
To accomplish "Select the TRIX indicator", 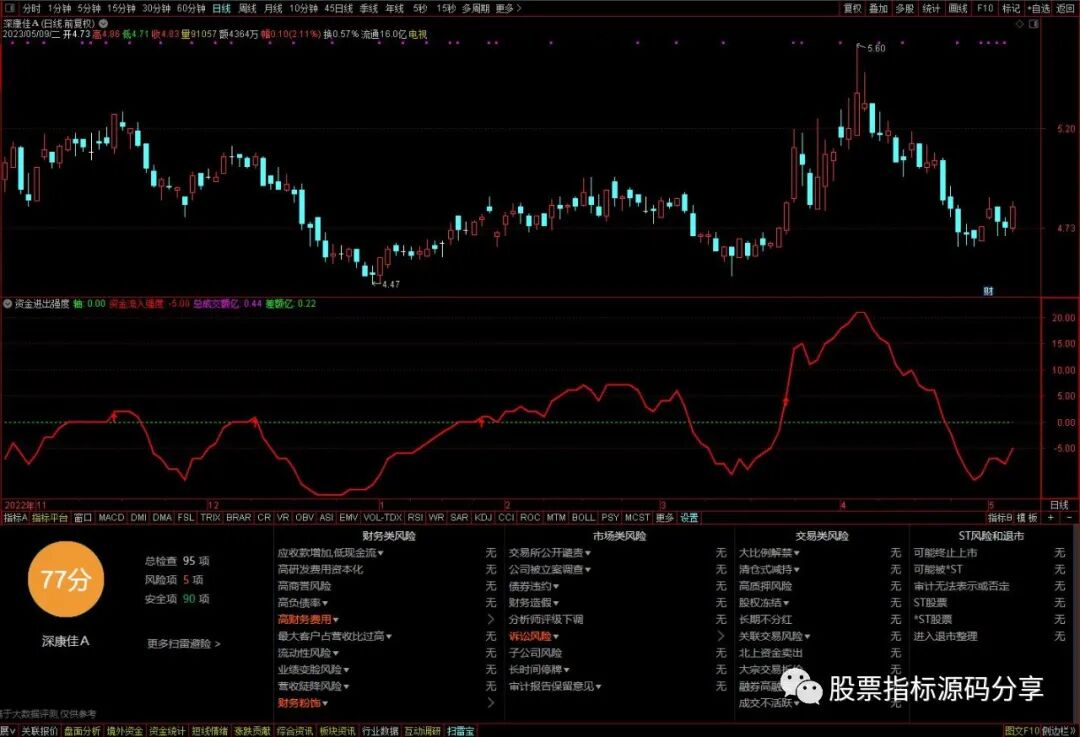I will point(210,517).
